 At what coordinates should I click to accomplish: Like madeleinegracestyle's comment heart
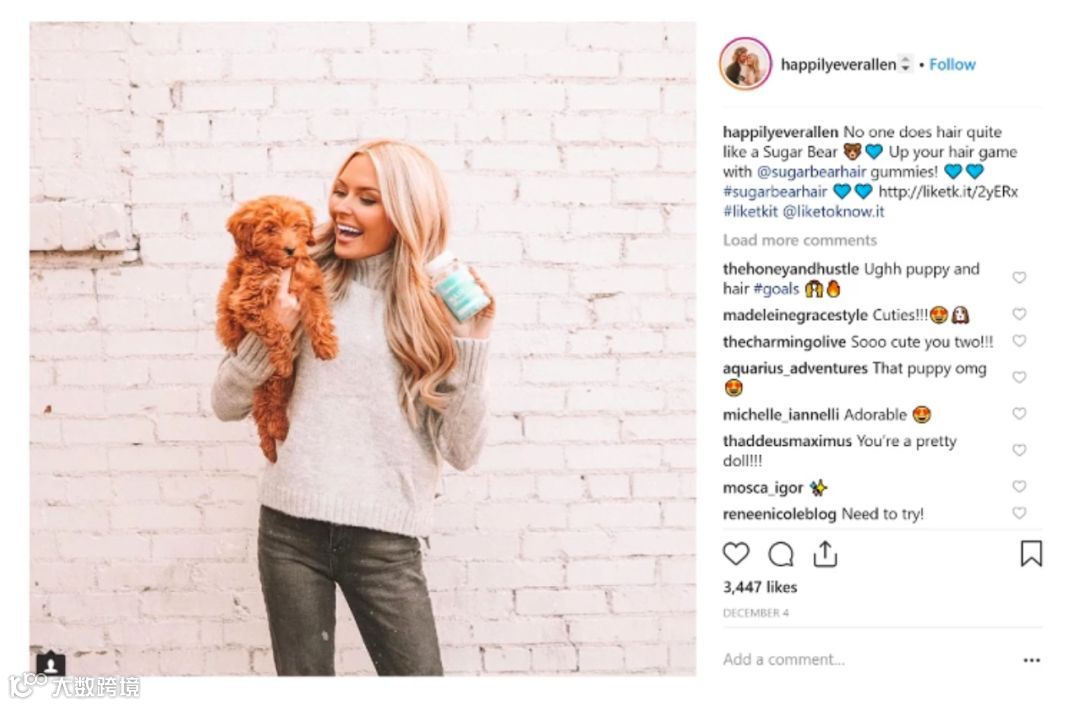click(x=1019, y=313)
